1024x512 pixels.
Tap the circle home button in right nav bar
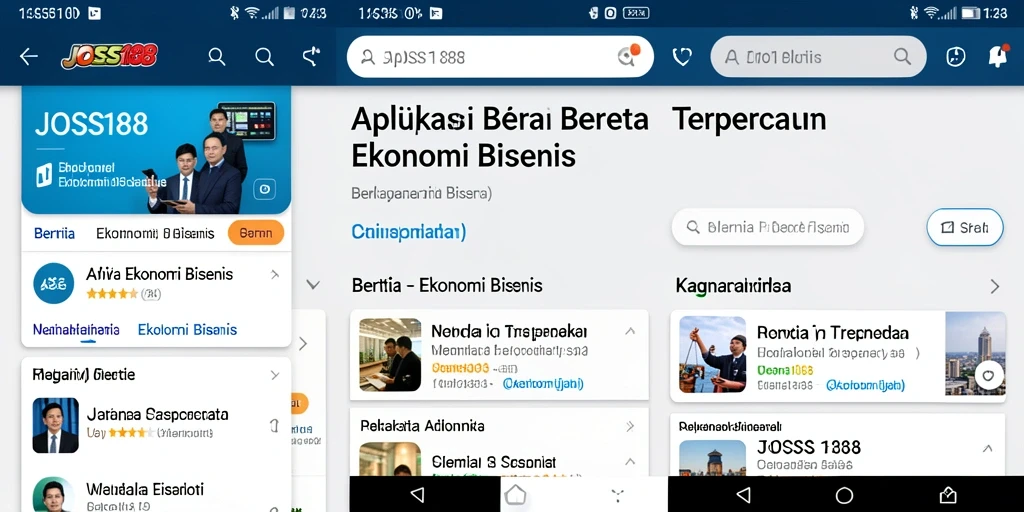(x=844, y=495)
